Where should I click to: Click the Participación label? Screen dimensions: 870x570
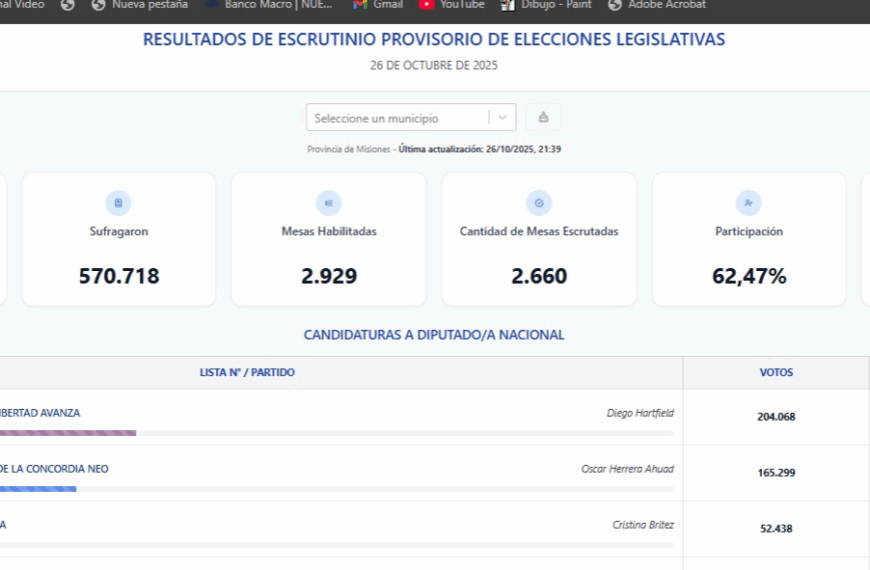(x=749, y=231)
